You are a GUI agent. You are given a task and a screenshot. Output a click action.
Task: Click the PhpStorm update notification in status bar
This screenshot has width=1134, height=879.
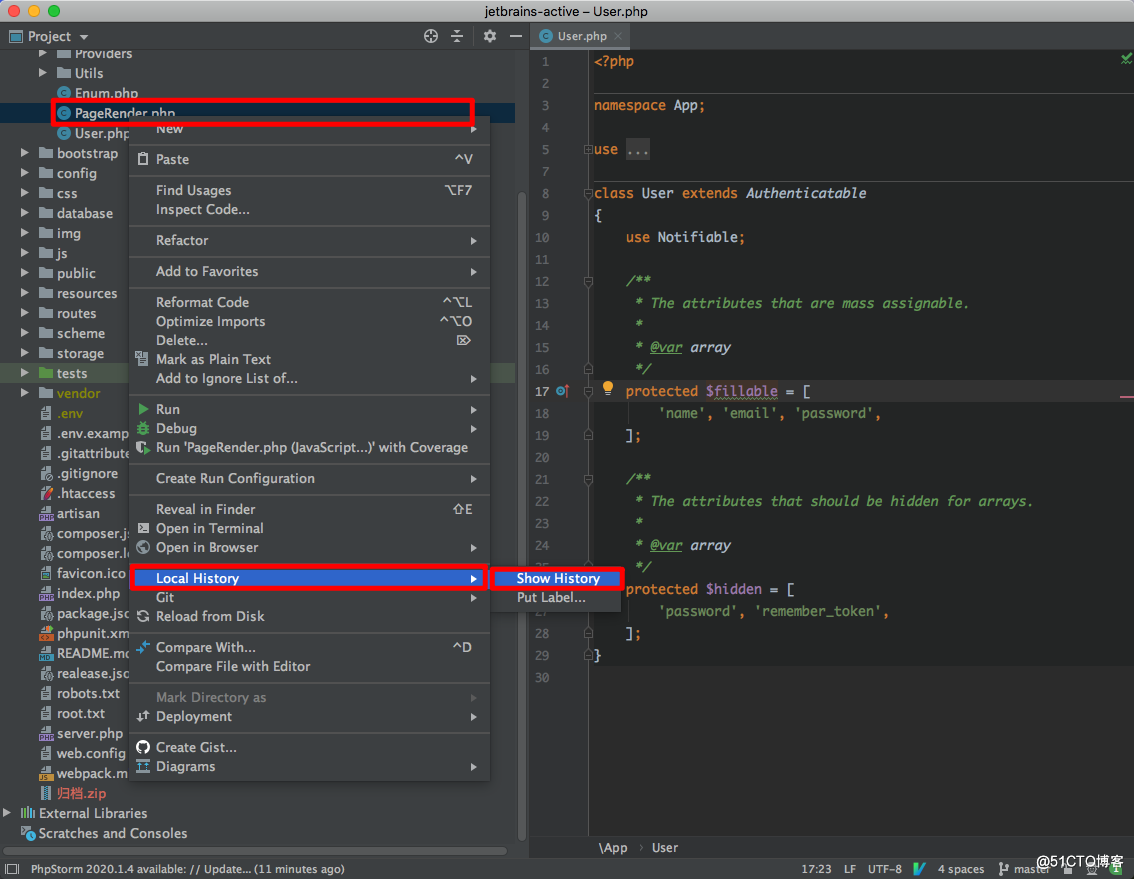click(x=187, y=869)
